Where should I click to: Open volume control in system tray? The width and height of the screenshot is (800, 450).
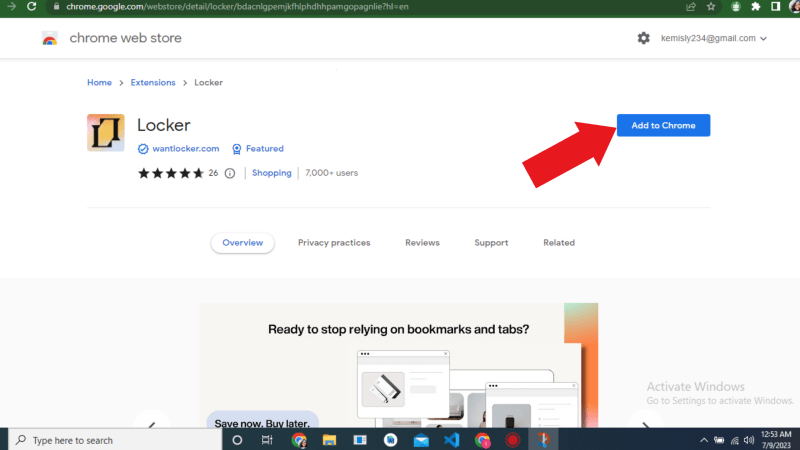click(749, 440)
